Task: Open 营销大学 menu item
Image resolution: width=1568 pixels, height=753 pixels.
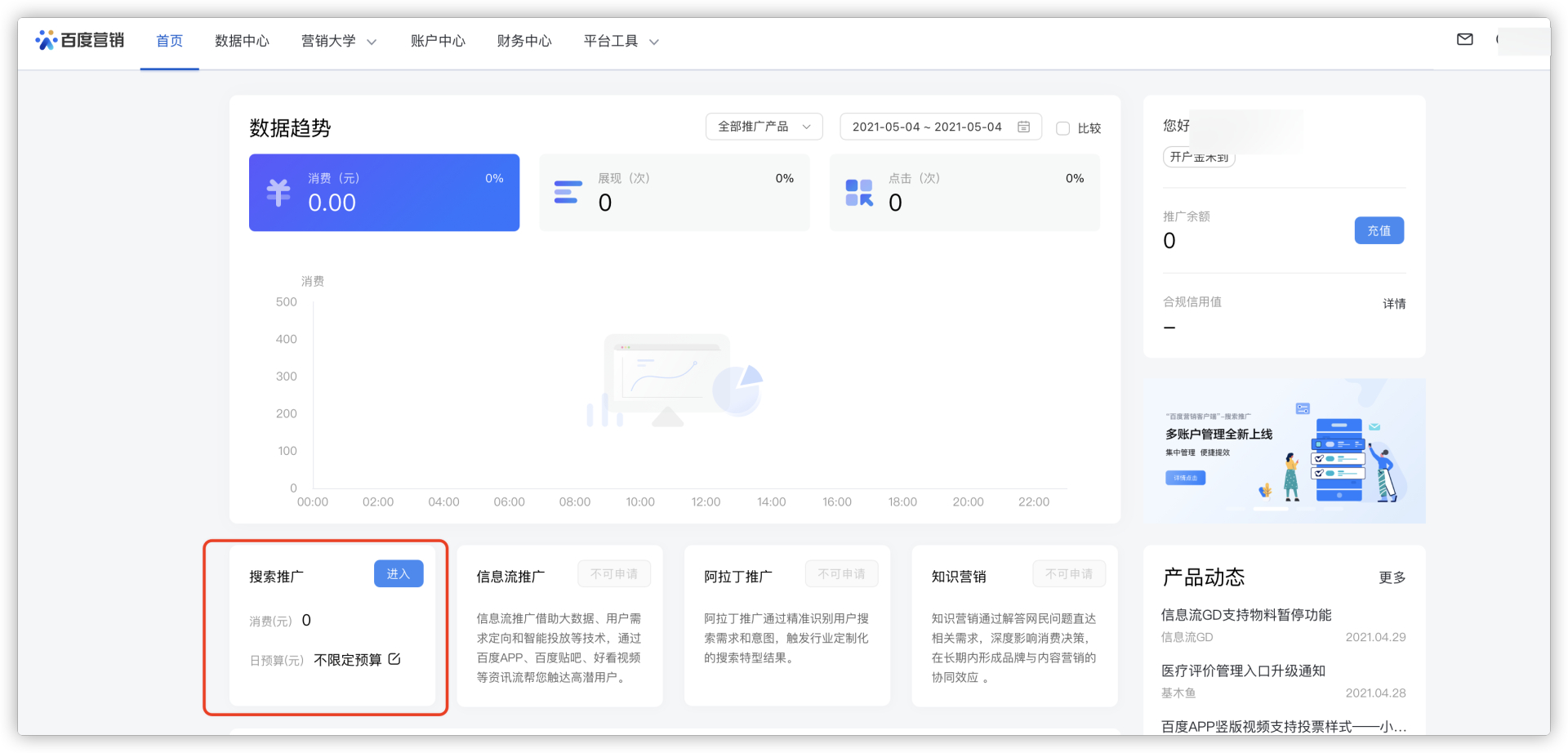Action: click(x=328, y=41)
